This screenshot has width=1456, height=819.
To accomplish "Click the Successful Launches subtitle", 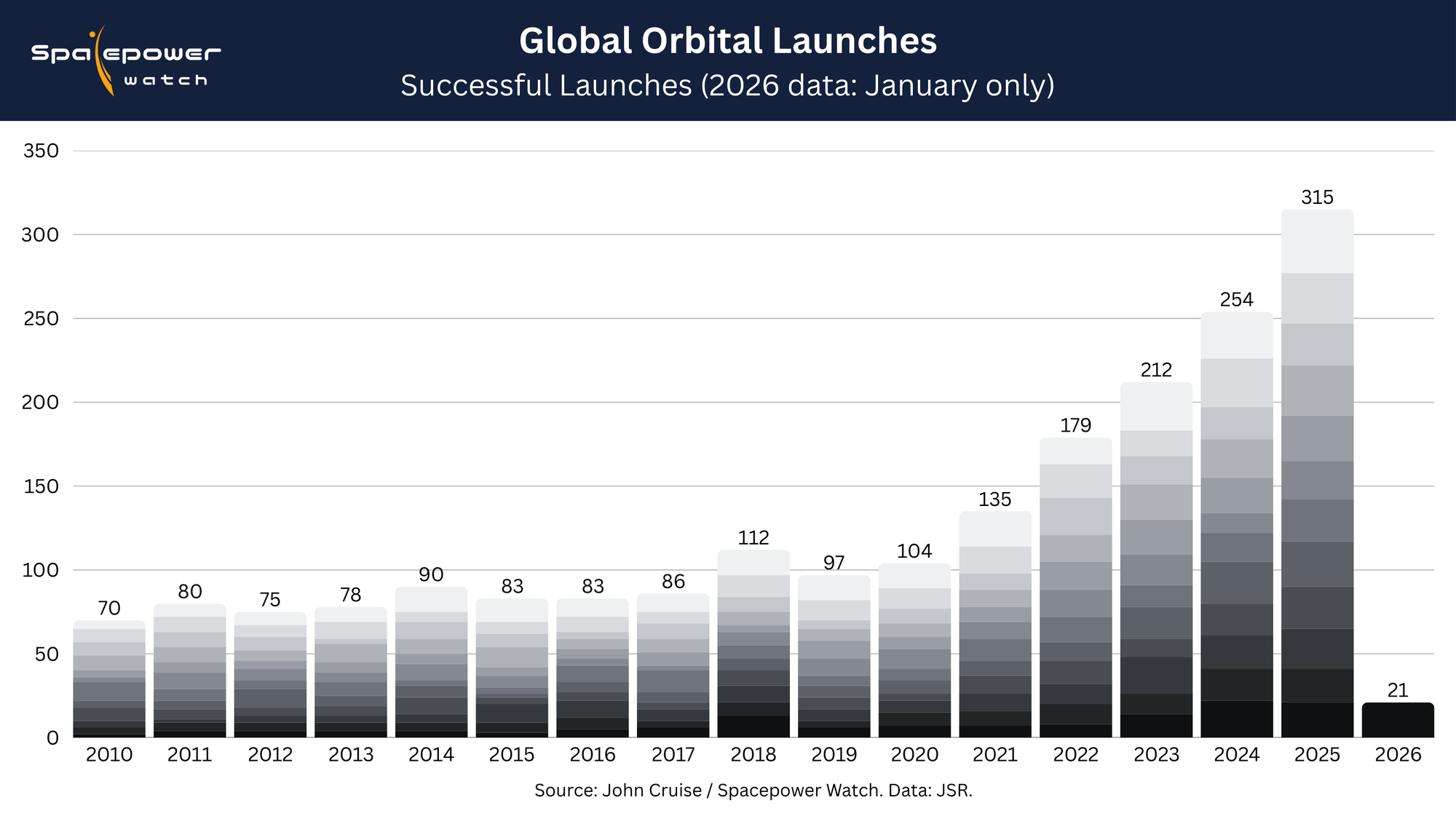I will click(x=727, y=86).
